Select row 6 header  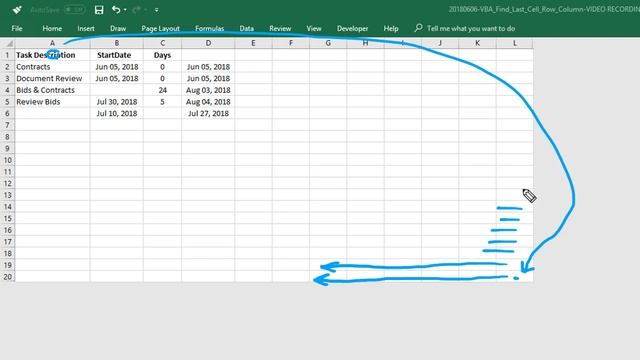[7, 113]
